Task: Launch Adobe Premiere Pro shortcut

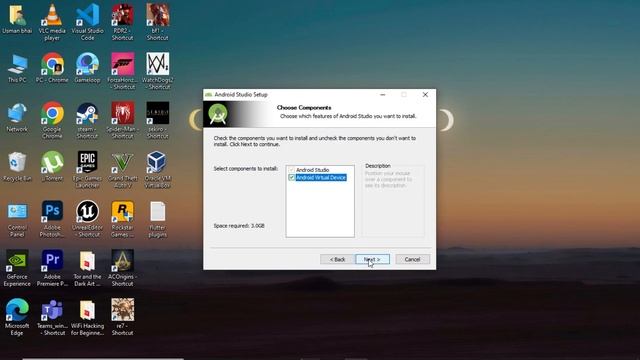Action: click(52, 260)
